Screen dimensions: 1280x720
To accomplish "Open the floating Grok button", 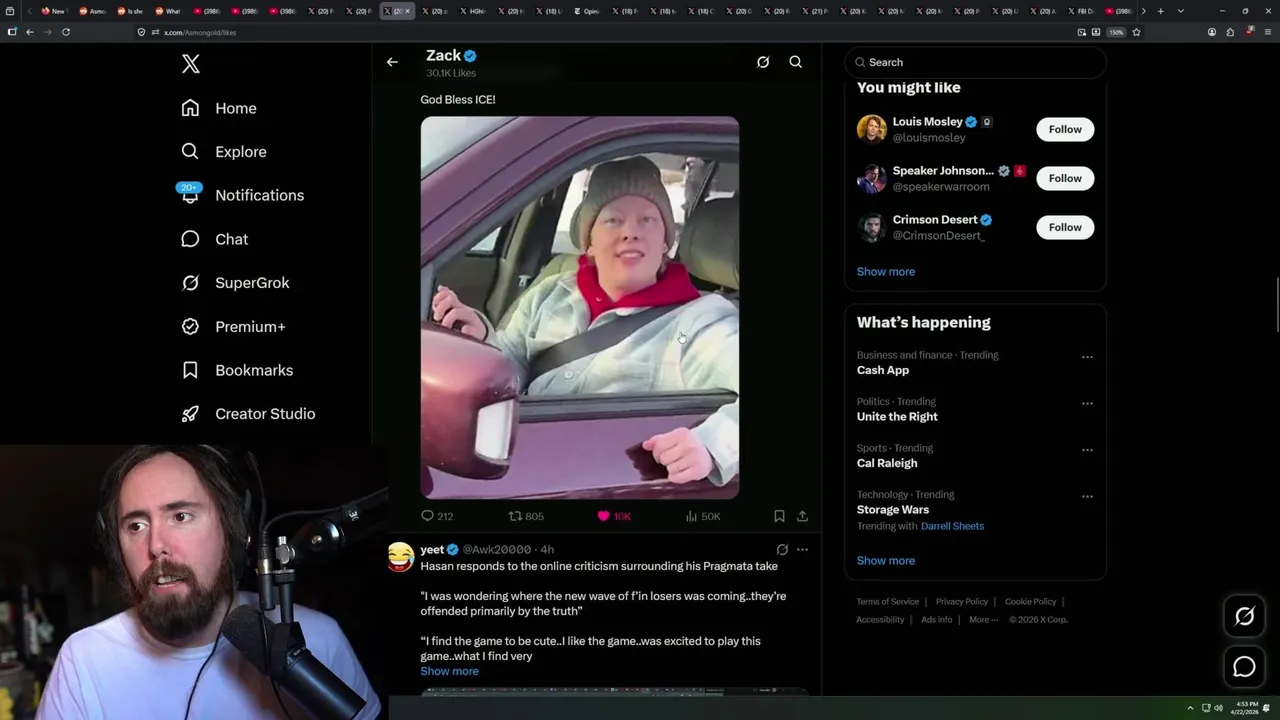I will point(1244,617).
